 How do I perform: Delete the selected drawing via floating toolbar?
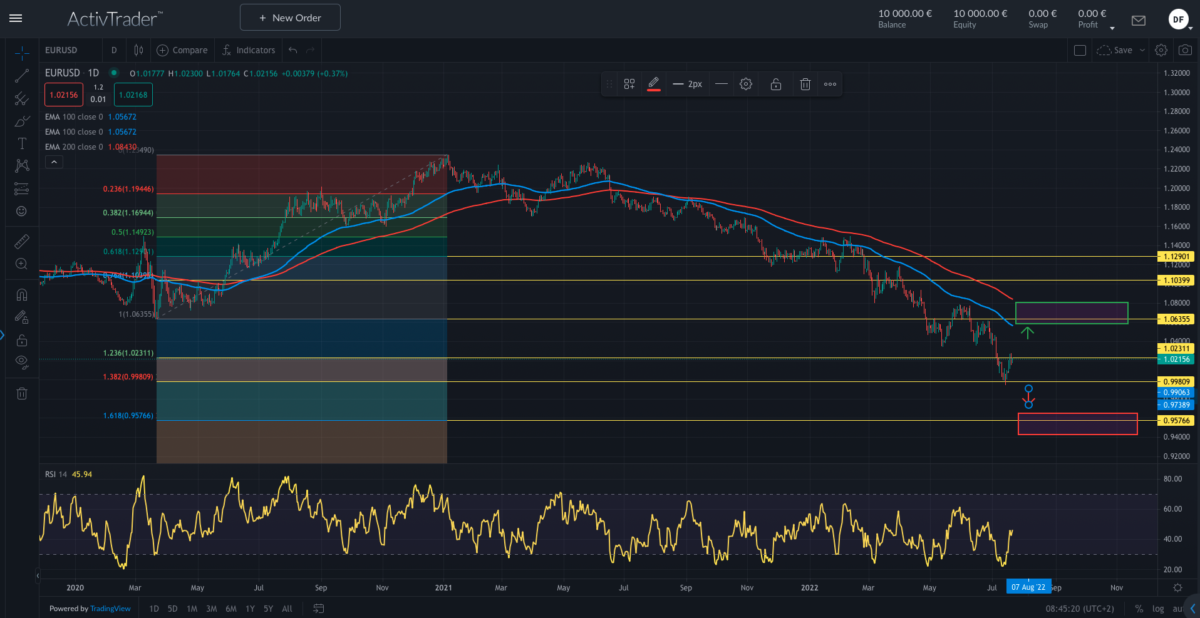click(805, 84)
